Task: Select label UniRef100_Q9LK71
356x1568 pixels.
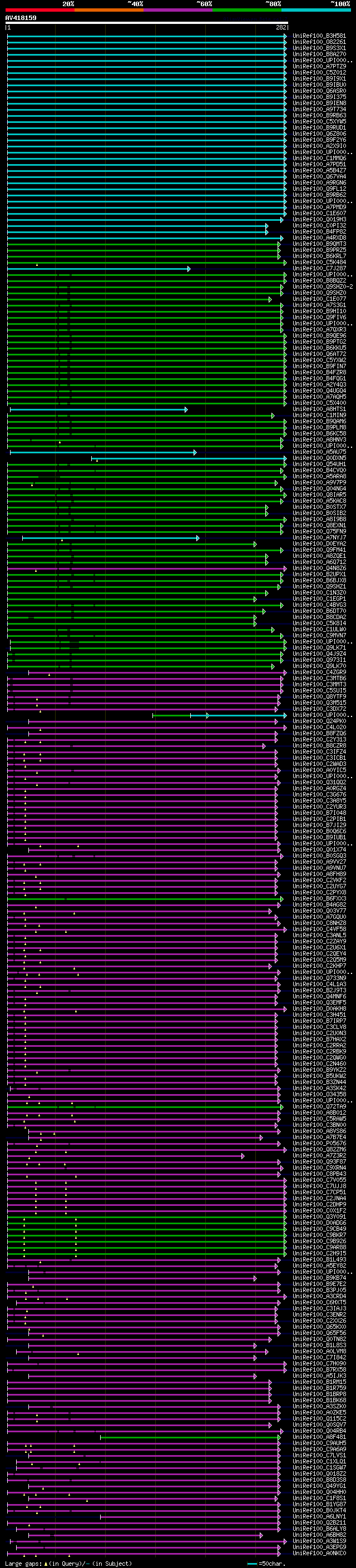Action: pos(319,647)
